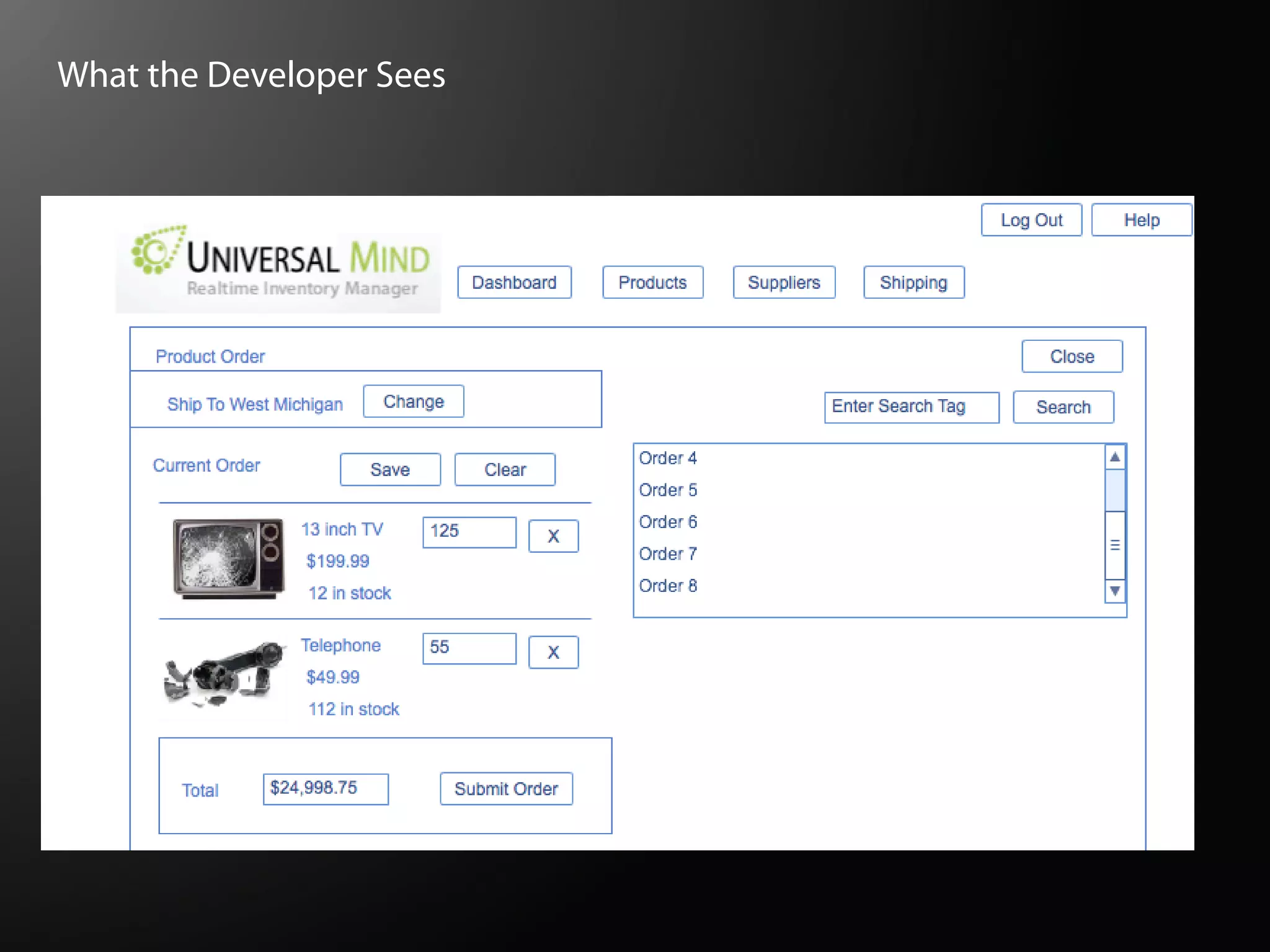This screenshot has width=1270, height=952.
Task: Clear the current order
Action: click(x=505, y=470)
